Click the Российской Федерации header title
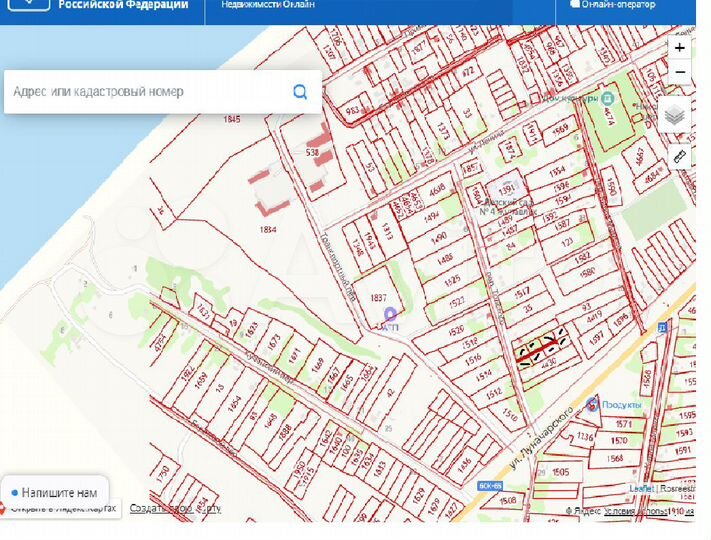Screen dimensions: 711x540 click(x=122, y=5)
